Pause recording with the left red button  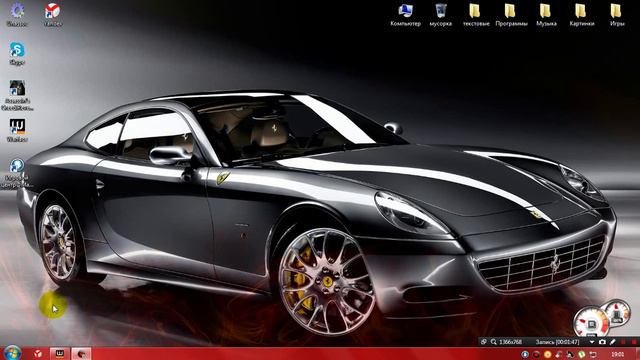click(x=623, y=342)
